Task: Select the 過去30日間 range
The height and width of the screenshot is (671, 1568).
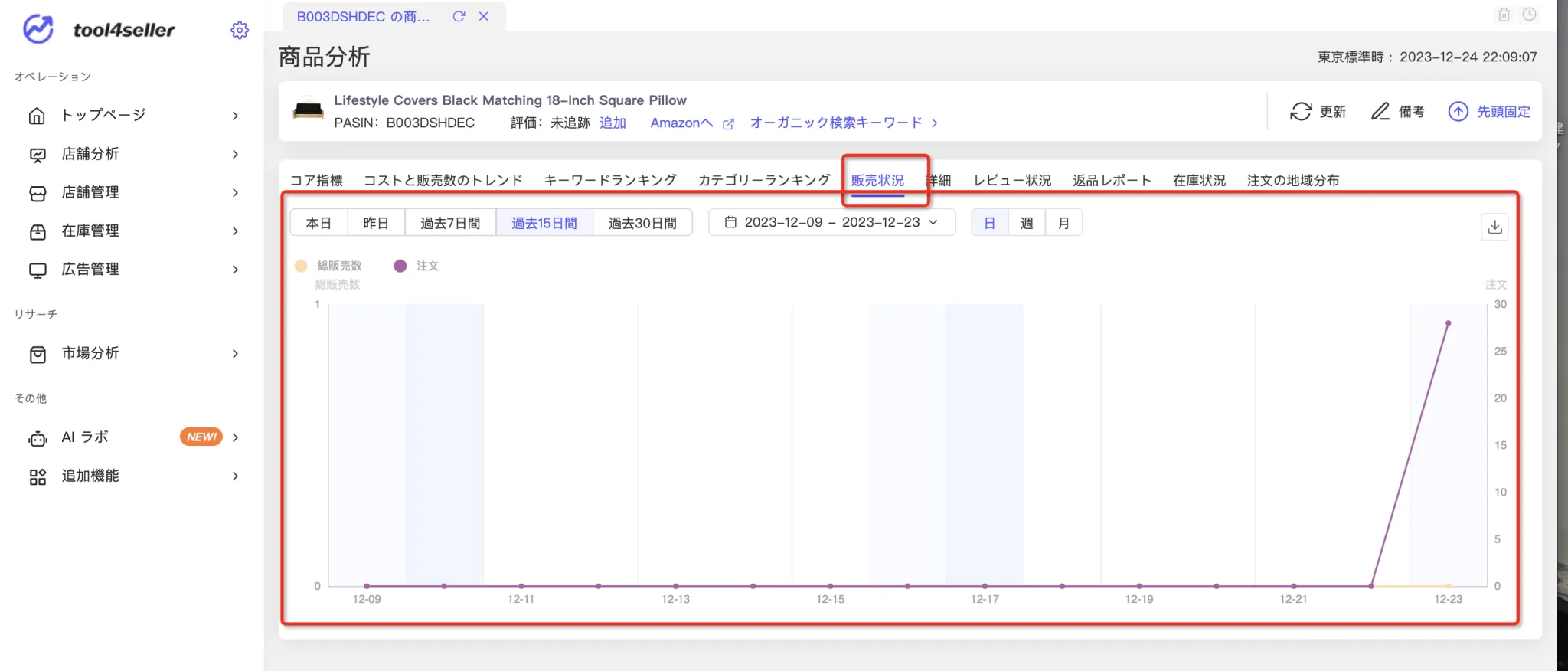Action: 642,223
